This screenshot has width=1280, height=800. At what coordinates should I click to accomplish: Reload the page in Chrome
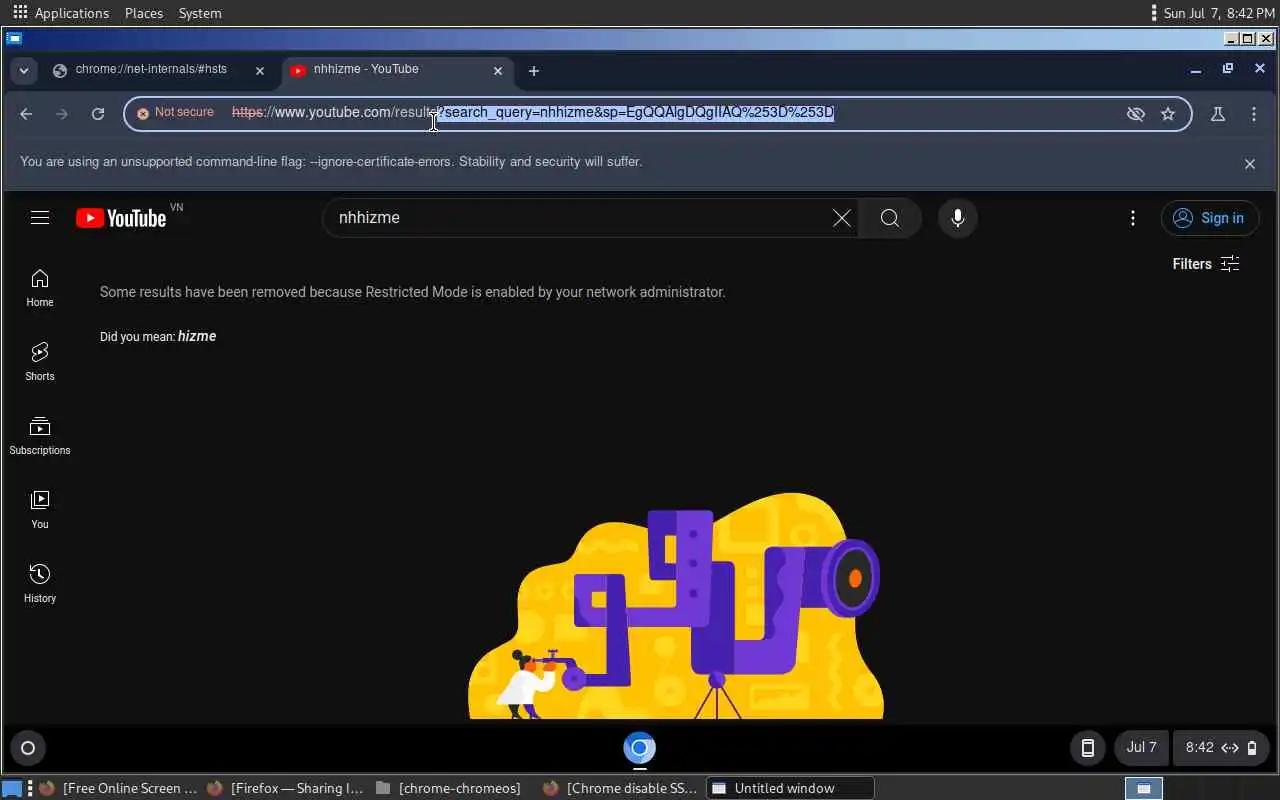[x=98, y=114]
